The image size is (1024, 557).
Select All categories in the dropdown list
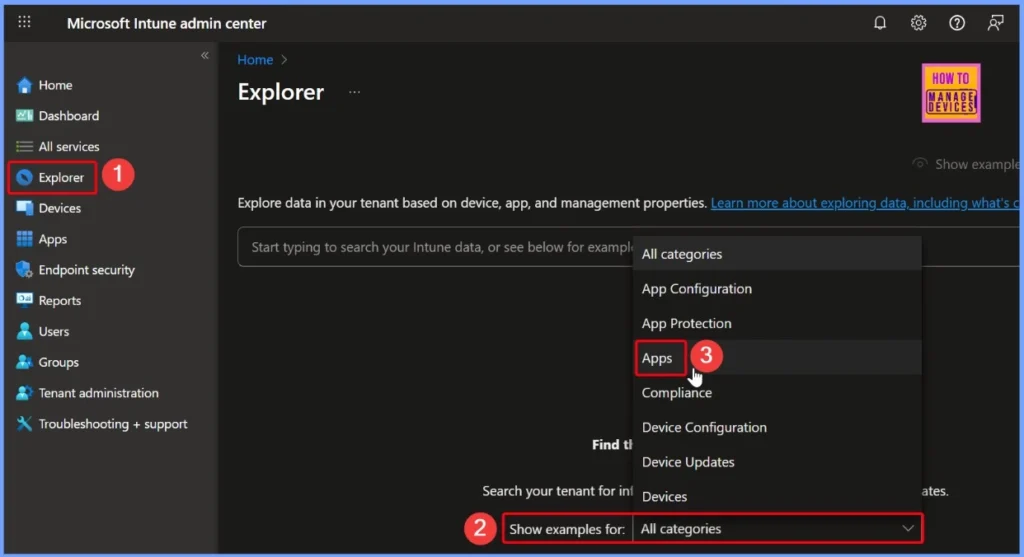coord(777,254)
